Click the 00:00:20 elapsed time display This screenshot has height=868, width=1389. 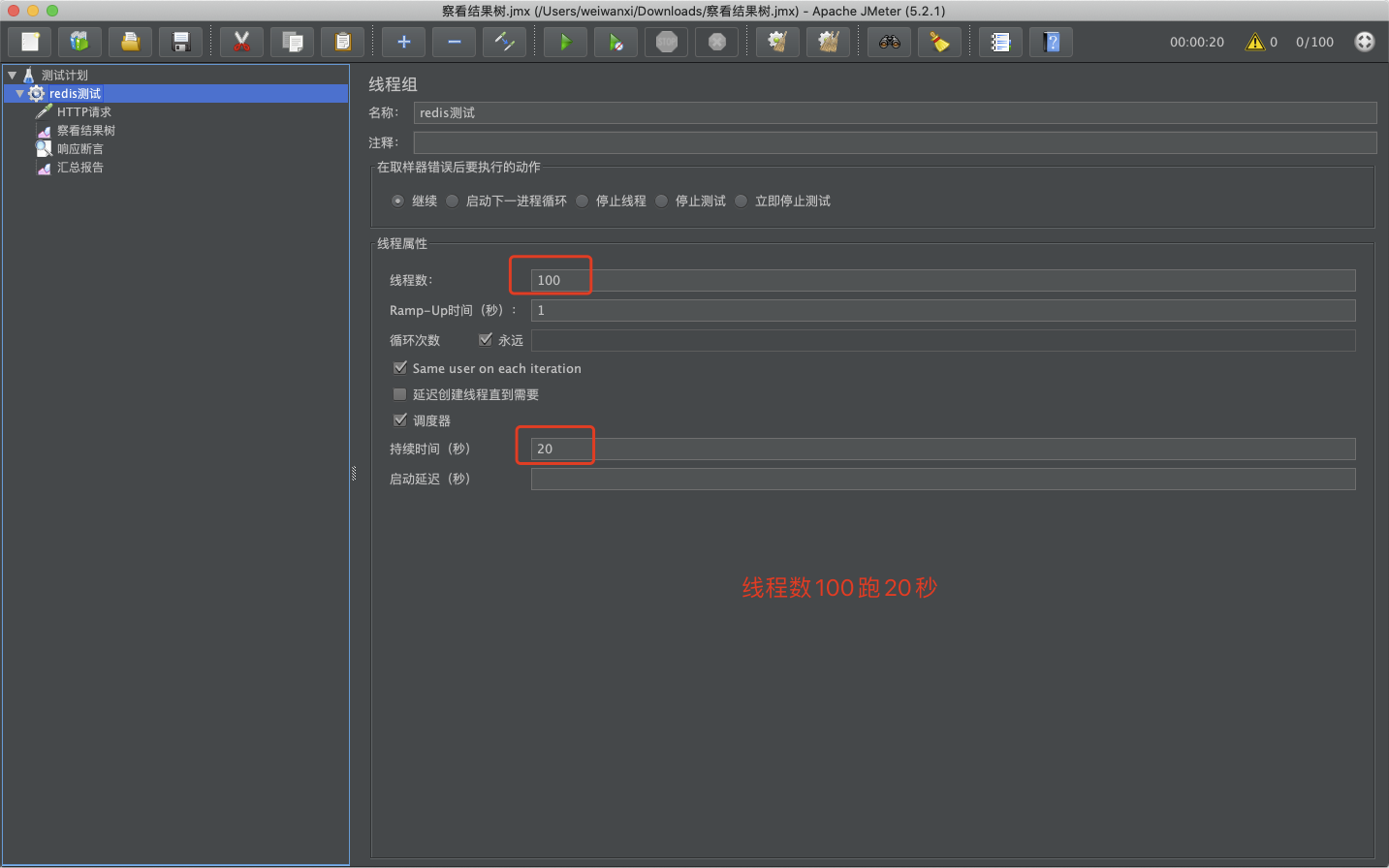[1197, 42]
